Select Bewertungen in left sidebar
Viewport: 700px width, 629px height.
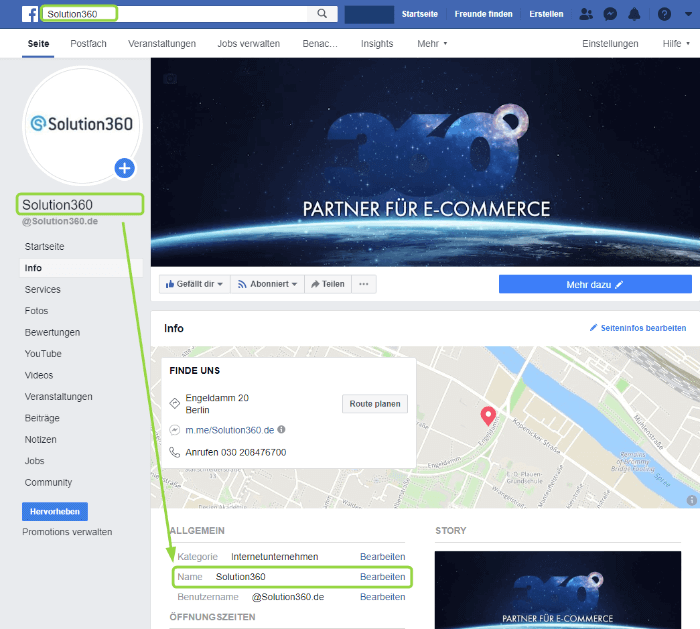point(52,332)
